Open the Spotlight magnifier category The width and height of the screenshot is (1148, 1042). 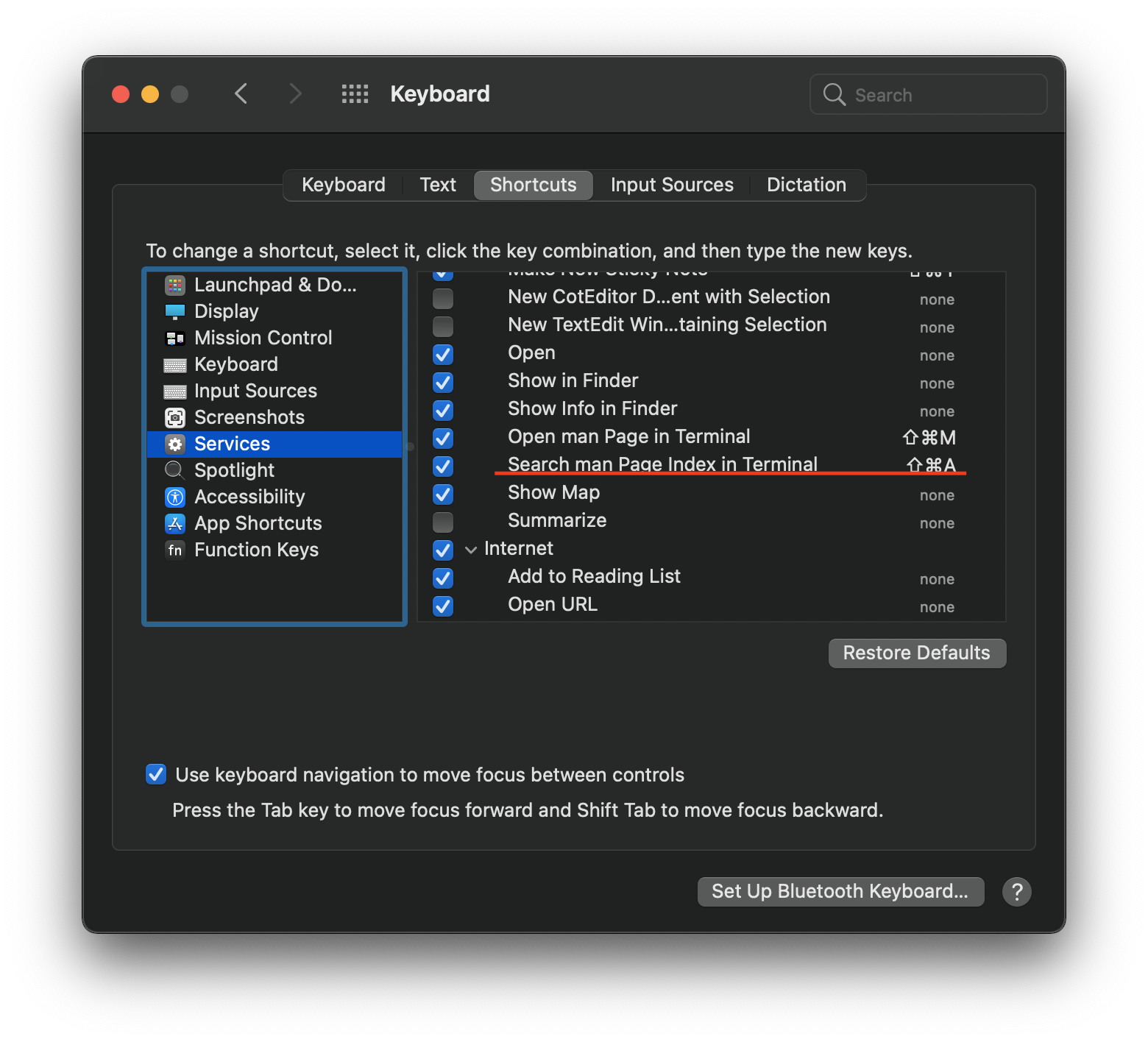click(x=175, y=470)
